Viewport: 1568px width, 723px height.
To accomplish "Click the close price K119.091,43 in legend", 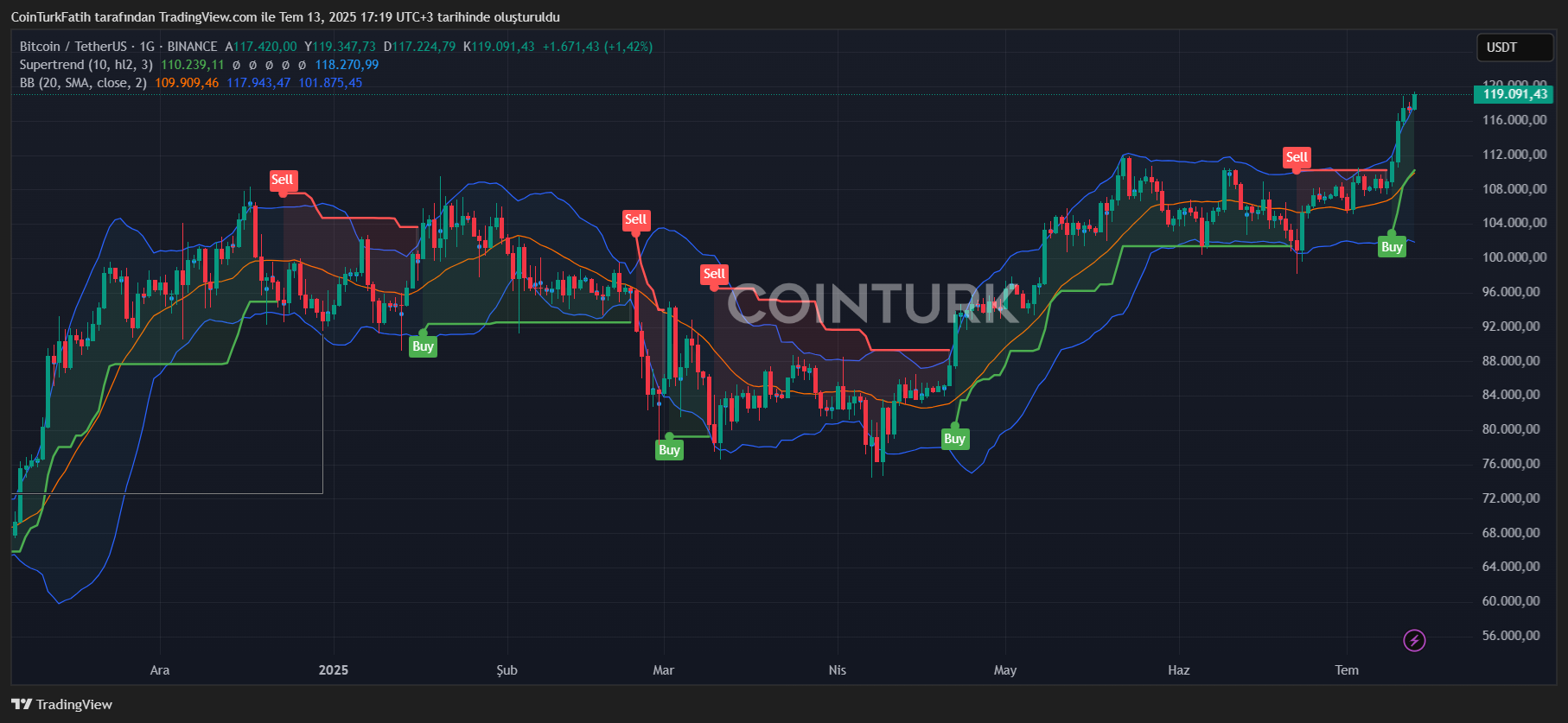I will pyautogui.click(x=499, y=47).
